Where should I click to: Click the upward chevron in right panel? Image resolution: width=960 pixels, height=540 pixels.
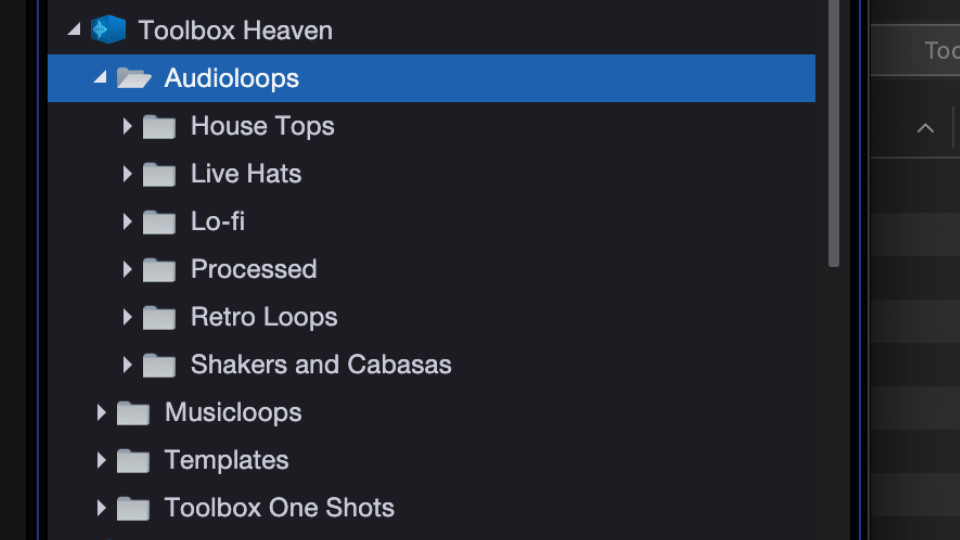tap(925, 128)
